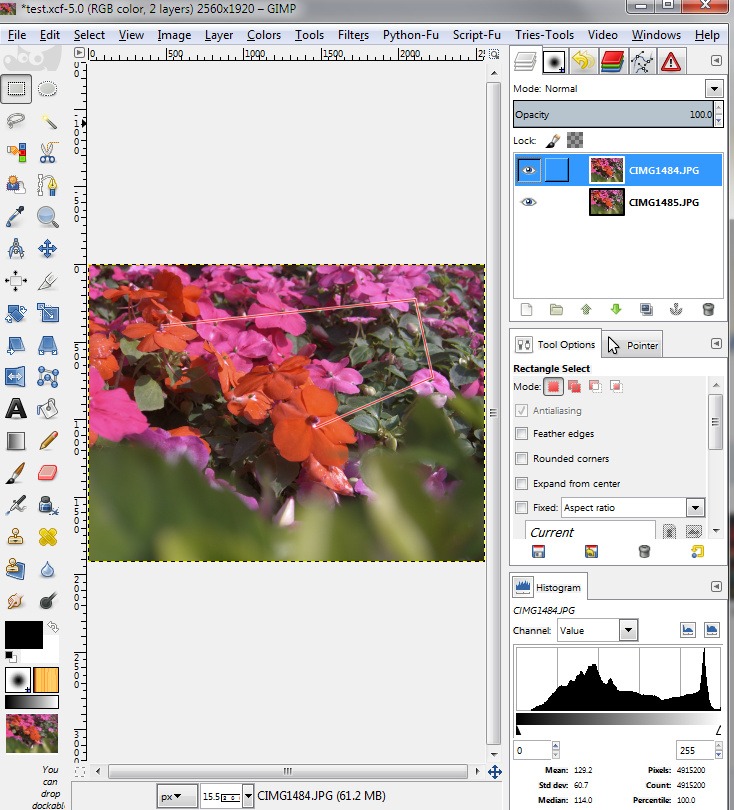
Task: Switch to the Pointer tab
Action: (x=633, y=345)
